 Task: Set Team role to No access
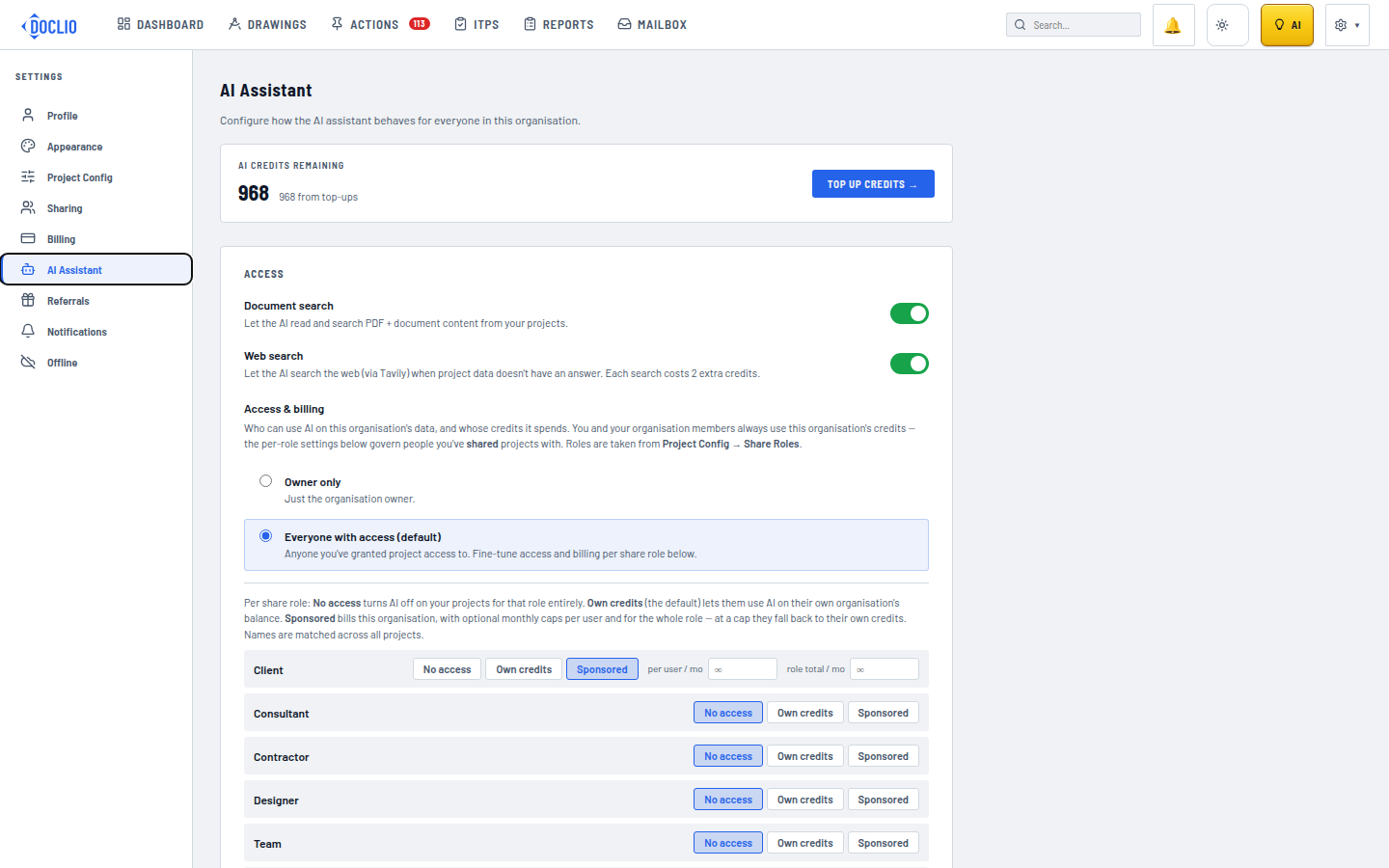(x=728, y=843)
